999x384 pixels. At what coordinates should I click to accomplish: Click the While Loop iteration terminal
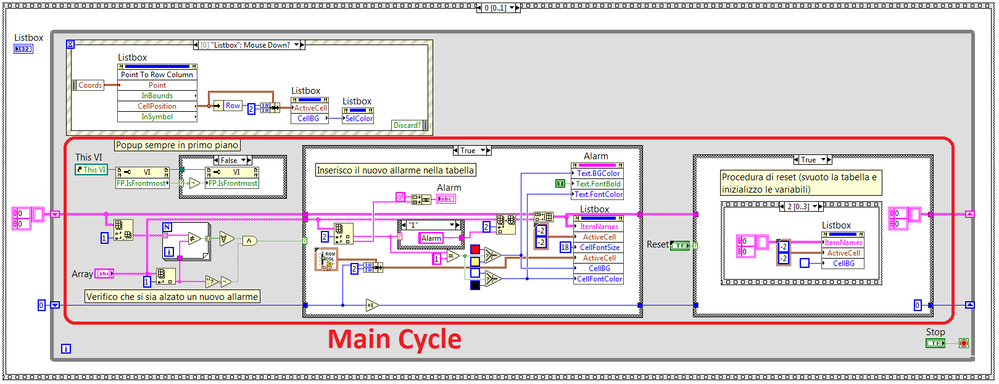tap(65, 348)
